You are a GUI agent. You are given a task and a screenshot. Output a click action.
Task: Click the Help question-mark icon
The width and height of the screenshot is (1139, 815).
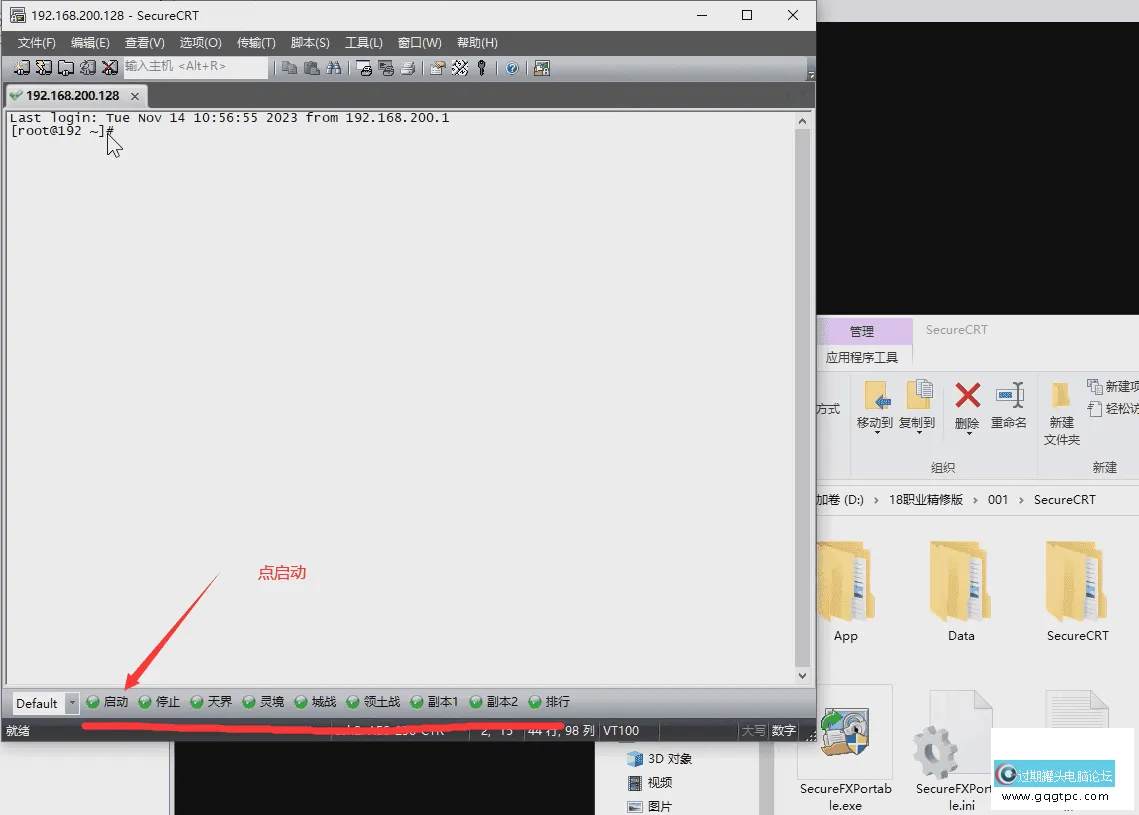(x=510, y=67)
